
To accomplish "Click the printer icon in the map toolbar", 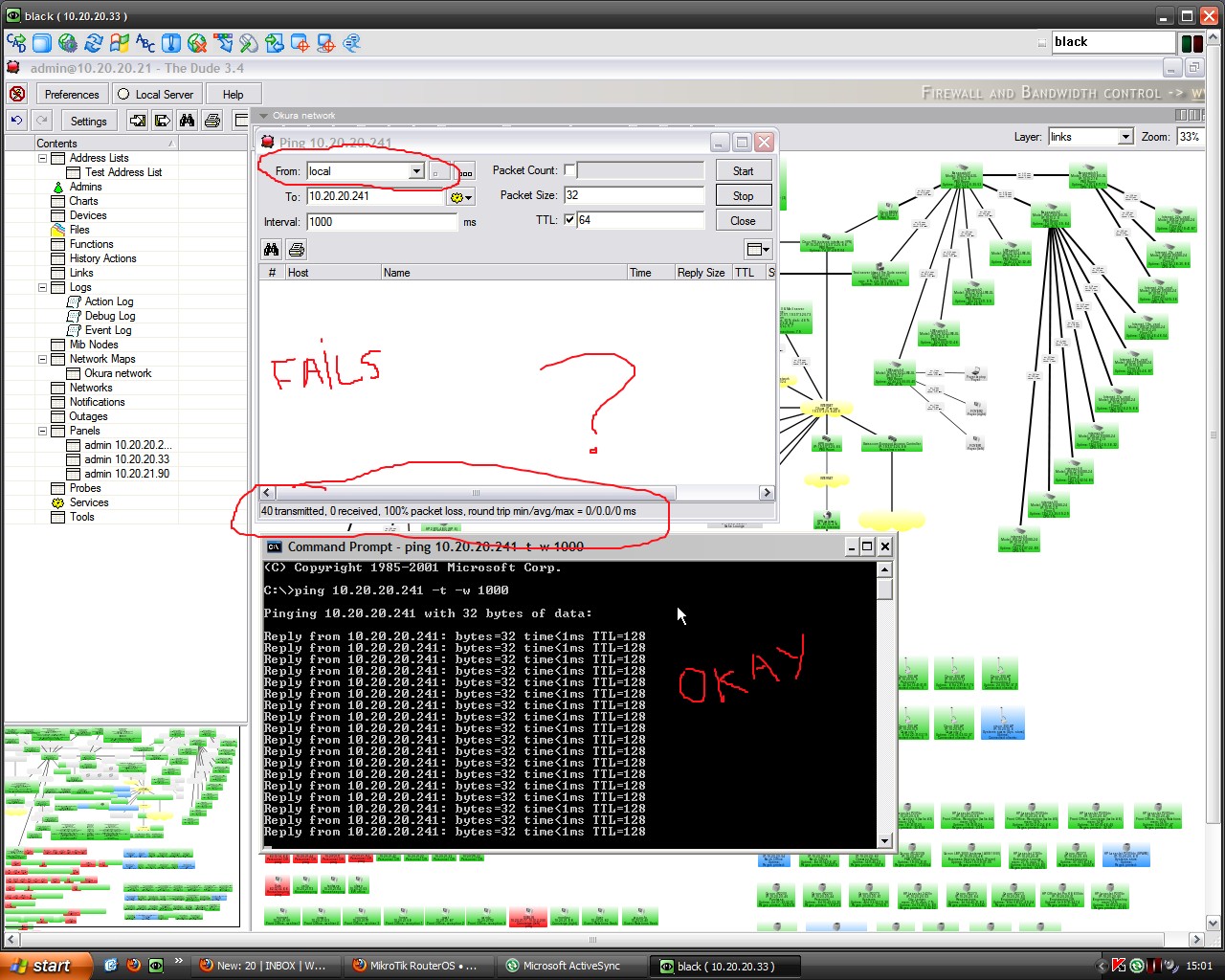I will 212,120.
